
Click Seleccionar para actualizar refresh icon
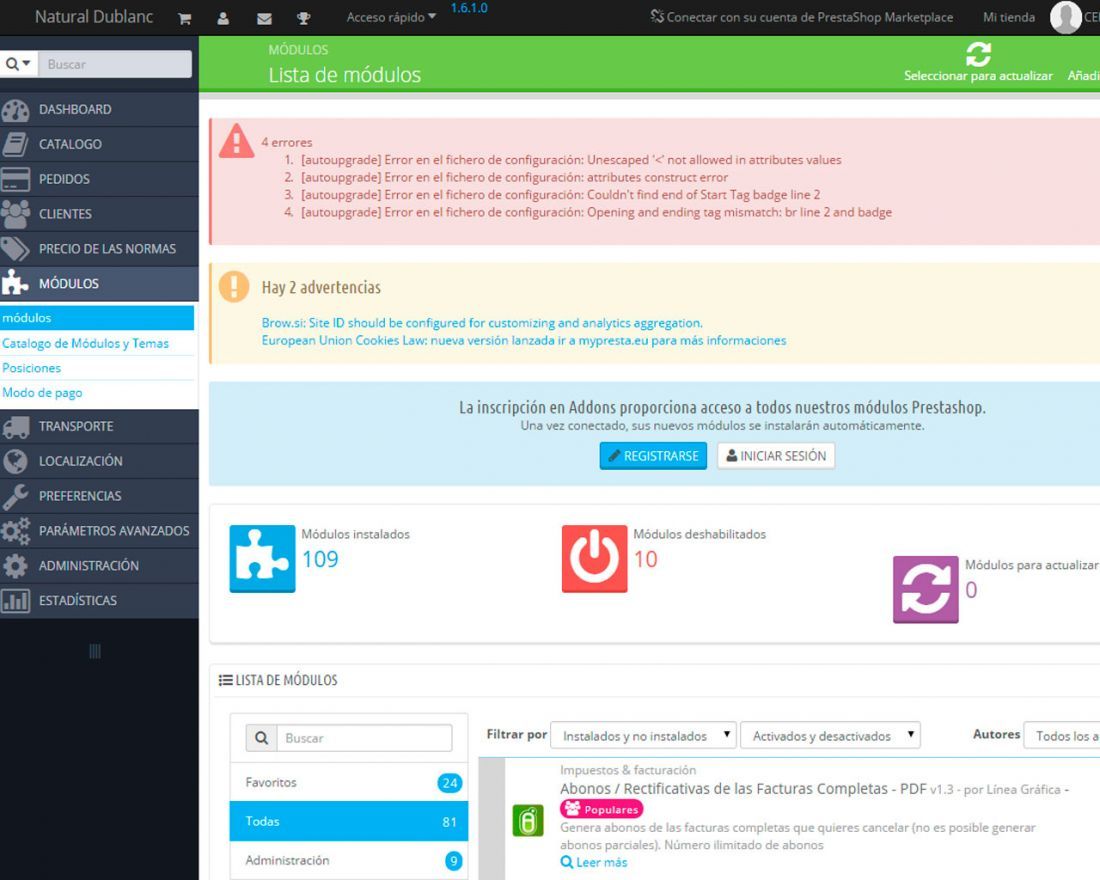[979, 54]
